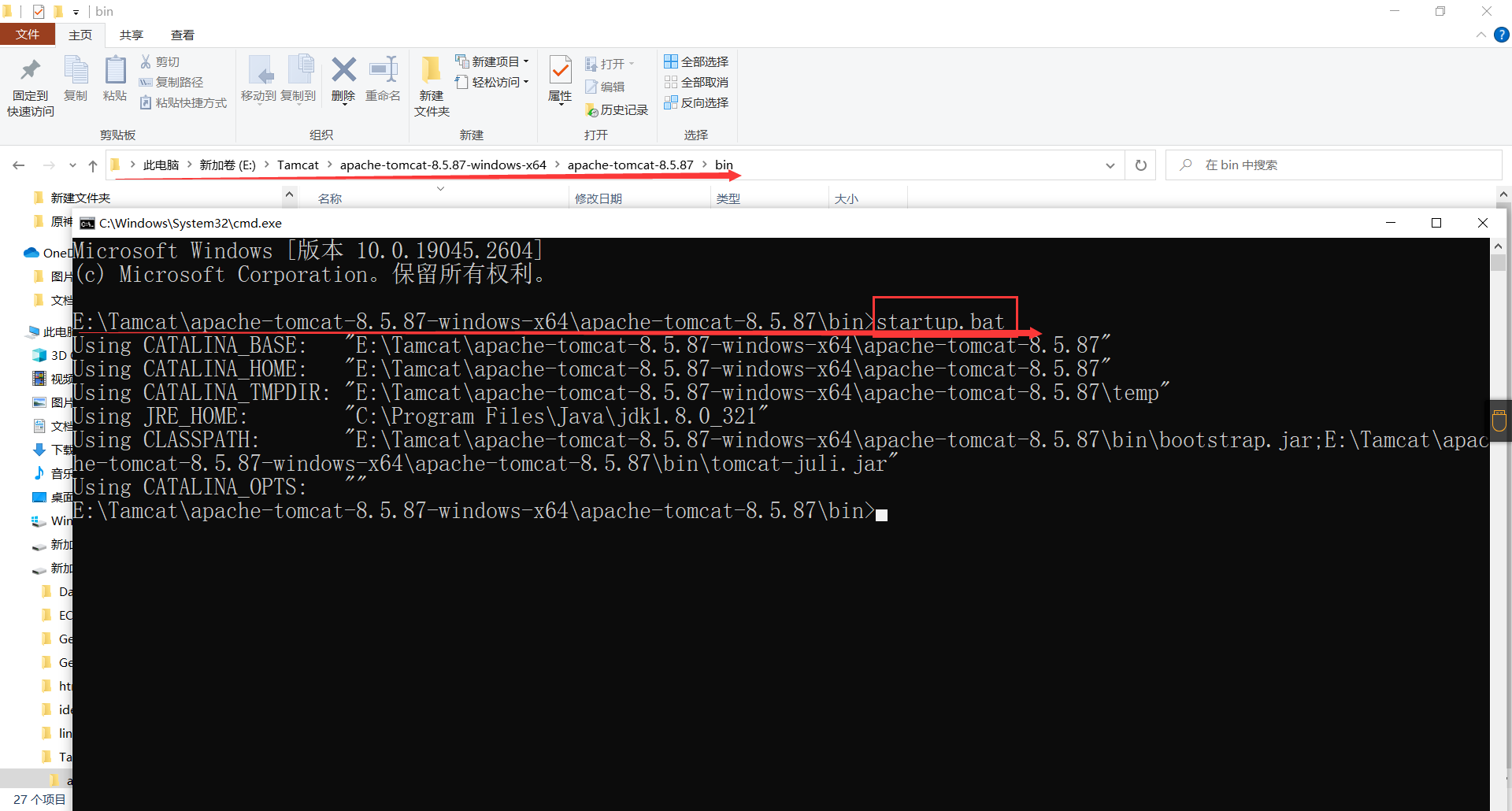Sort by Name (名称) column header
This screenshot has height=811, width=1512.
[330, 198]
